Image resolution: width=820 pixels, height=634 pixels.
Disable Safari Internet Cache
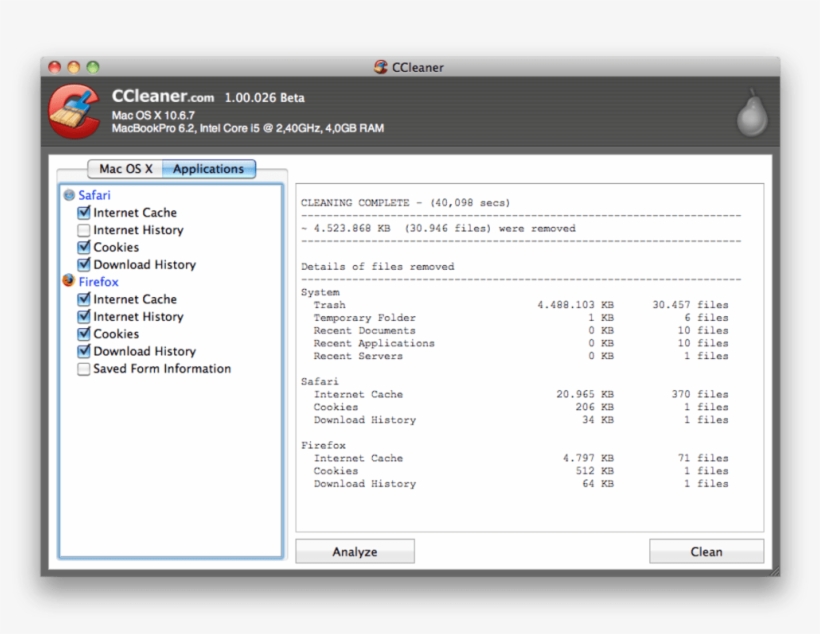84,212
